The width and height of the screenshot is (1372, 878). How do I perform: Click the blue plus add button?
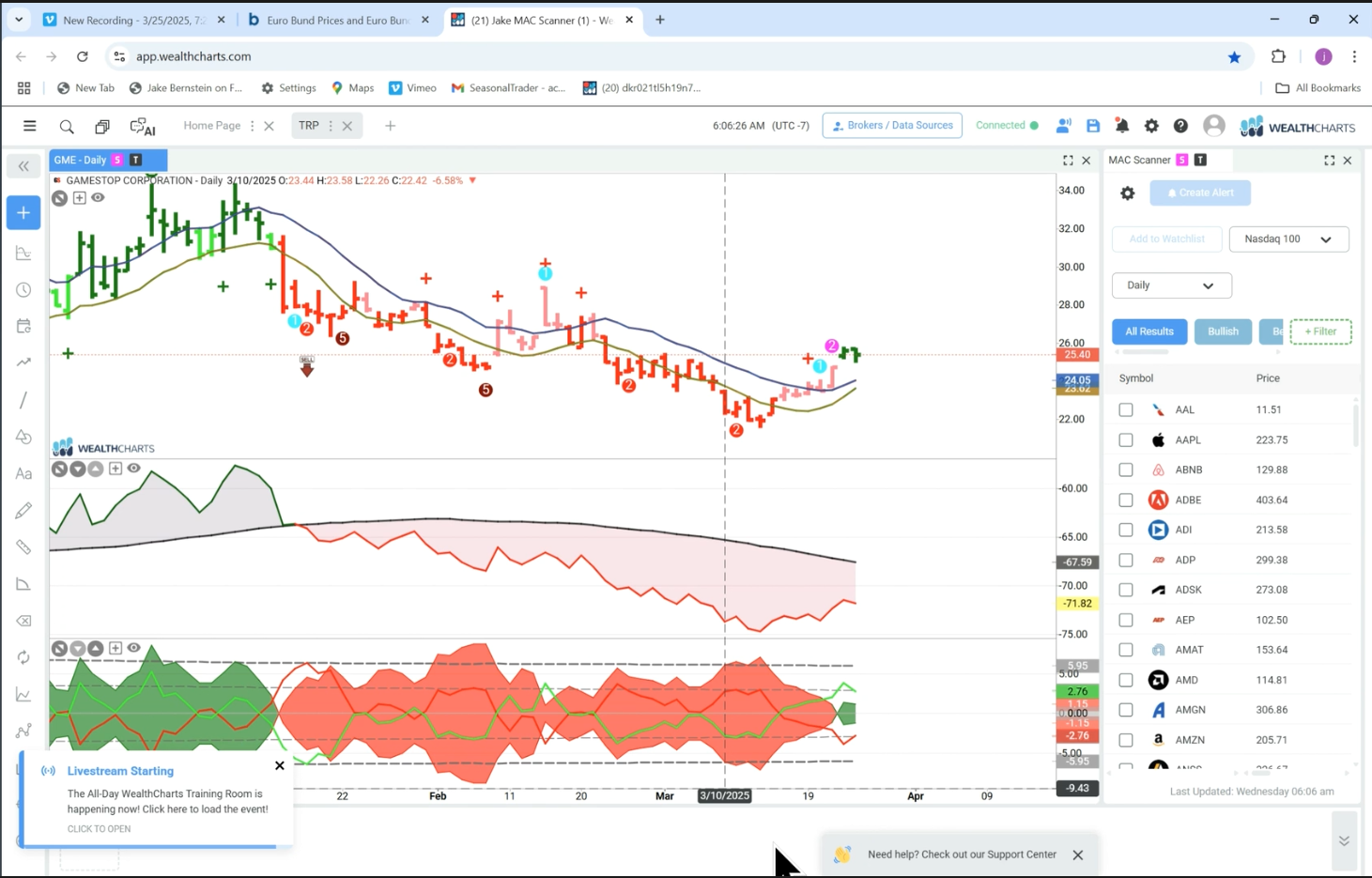(23, 213)
